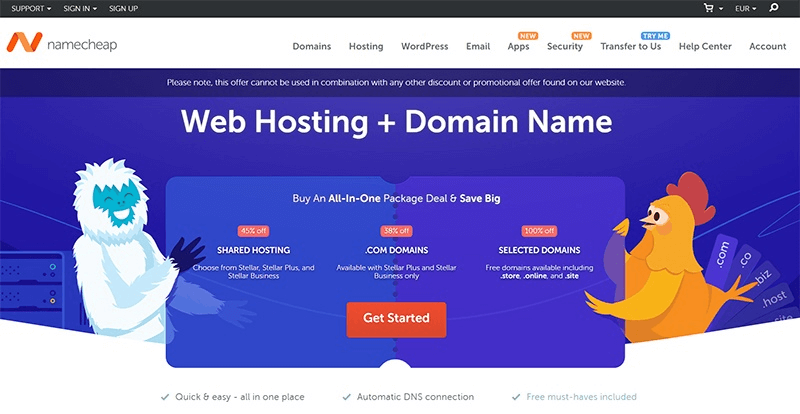Image resolution: width=800 pixels, height=414 pixels.
Task: Click the search magnifier icon
Action: tap(774, 8)
